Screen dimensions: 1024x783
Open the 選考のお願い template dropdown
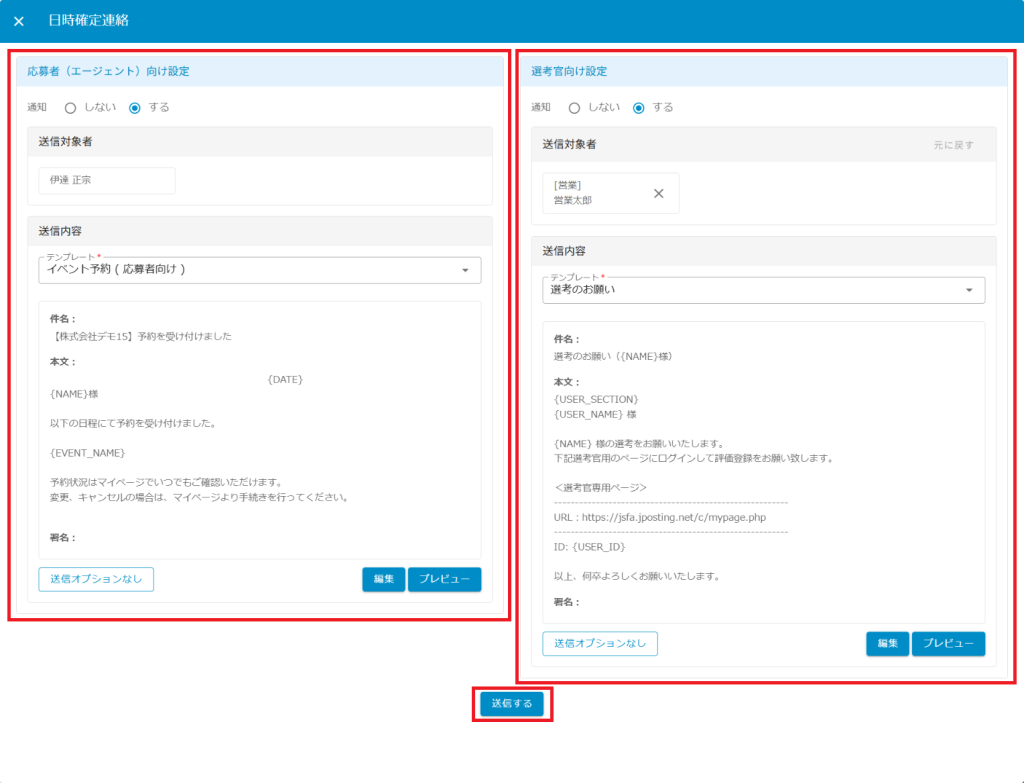pyautogui.click(x=755, y=290)
